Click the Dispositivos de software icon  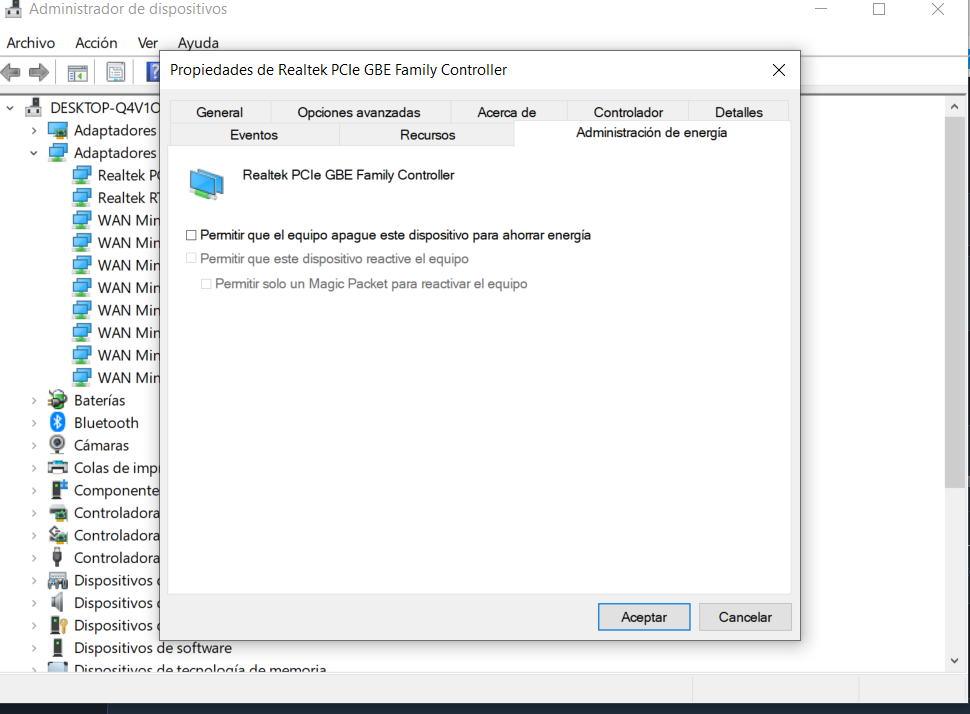(58, 647)
